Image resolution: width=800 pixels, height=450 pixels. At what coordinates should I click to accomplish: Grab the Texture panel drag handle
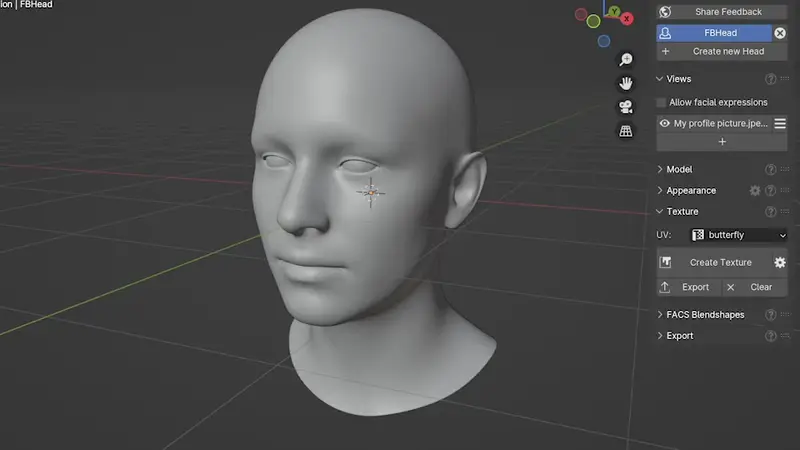[785, 211]
